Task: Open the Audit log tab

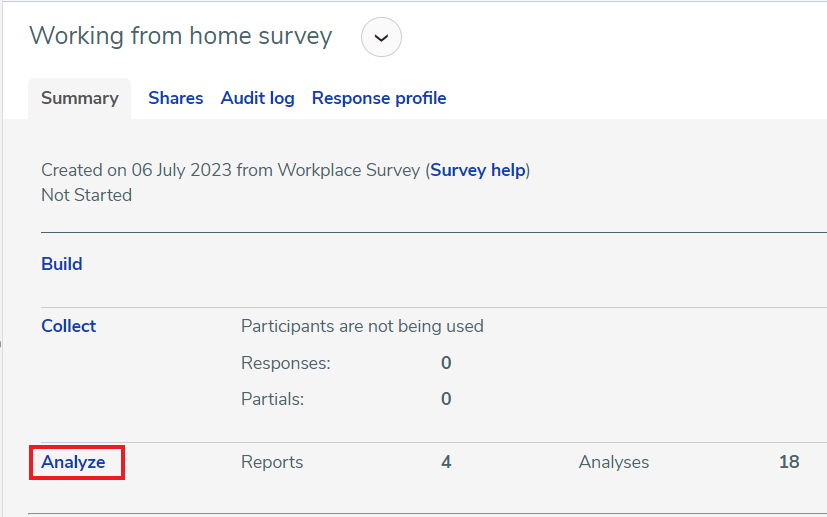Action: [257, 98]
